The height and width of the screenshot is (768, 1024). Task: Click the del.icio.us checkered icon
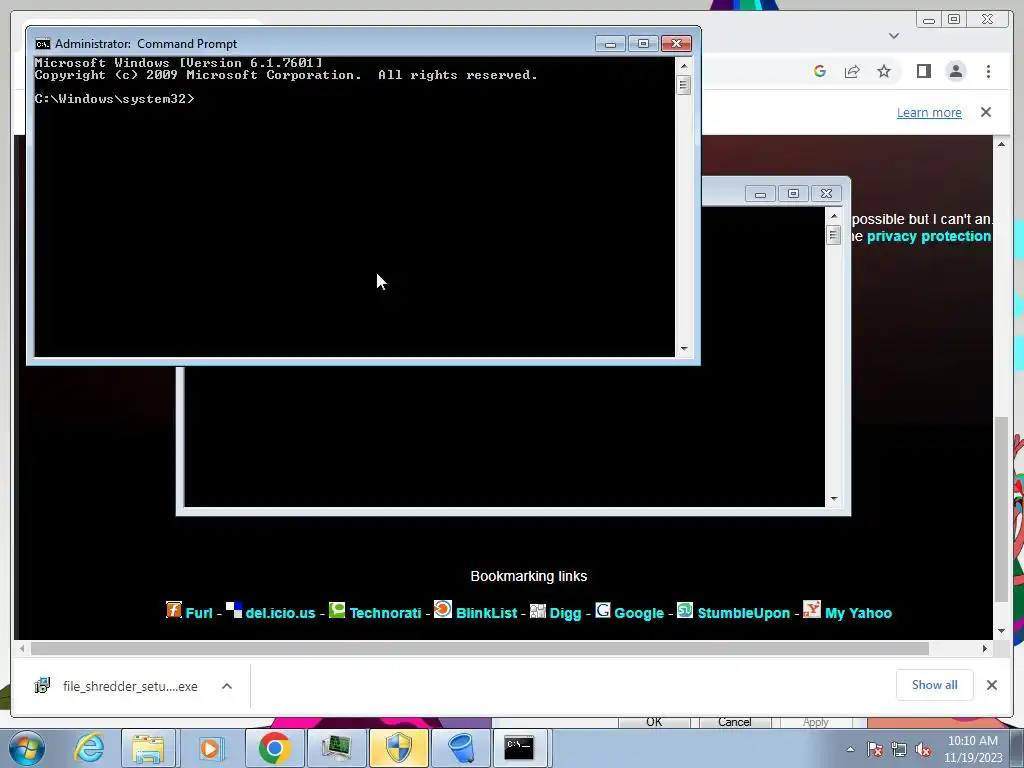pos(234,609)
